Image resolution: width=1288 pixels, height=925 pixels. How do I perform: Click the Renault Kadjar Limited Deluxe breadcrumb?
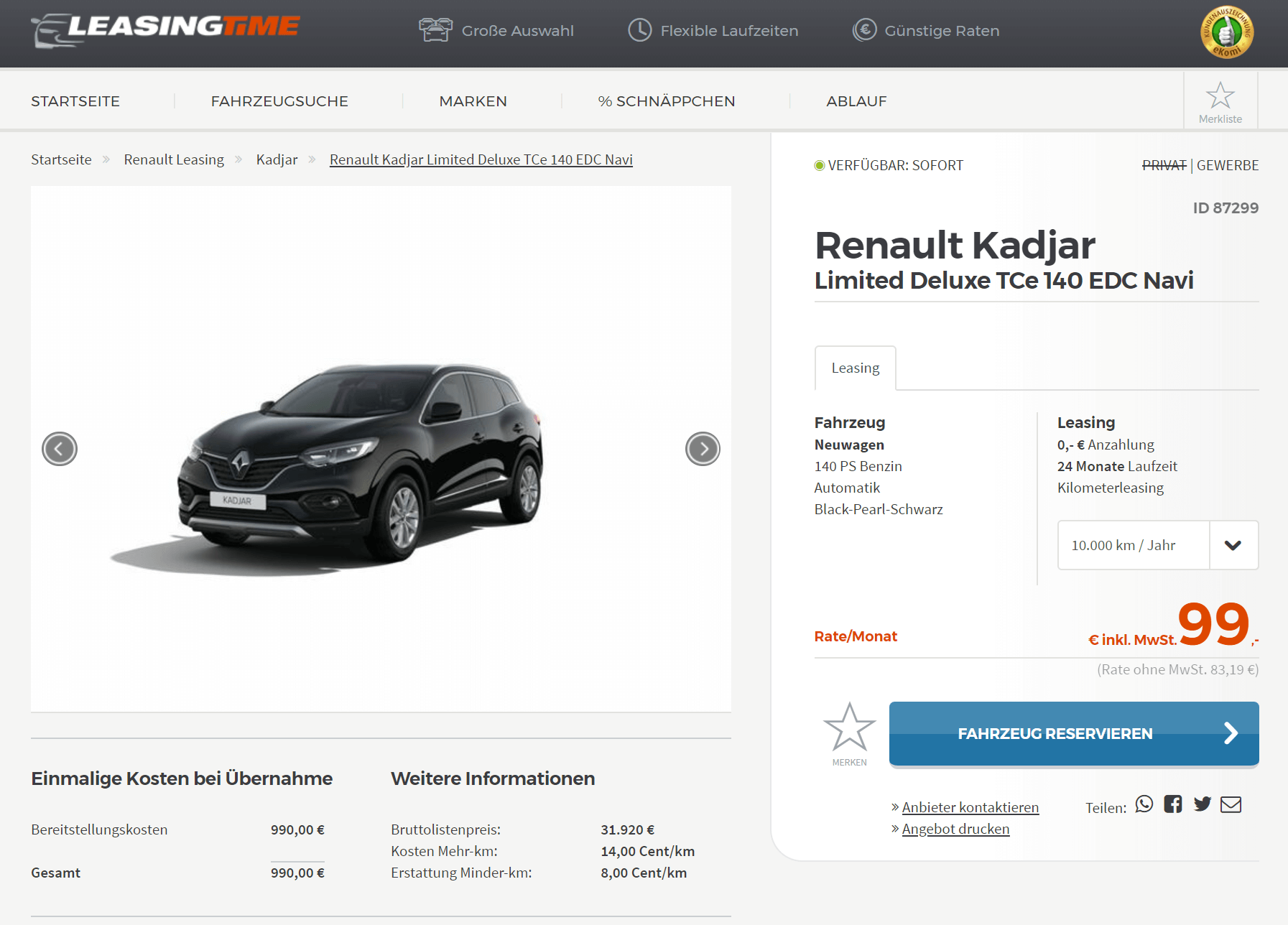point(481,159)
